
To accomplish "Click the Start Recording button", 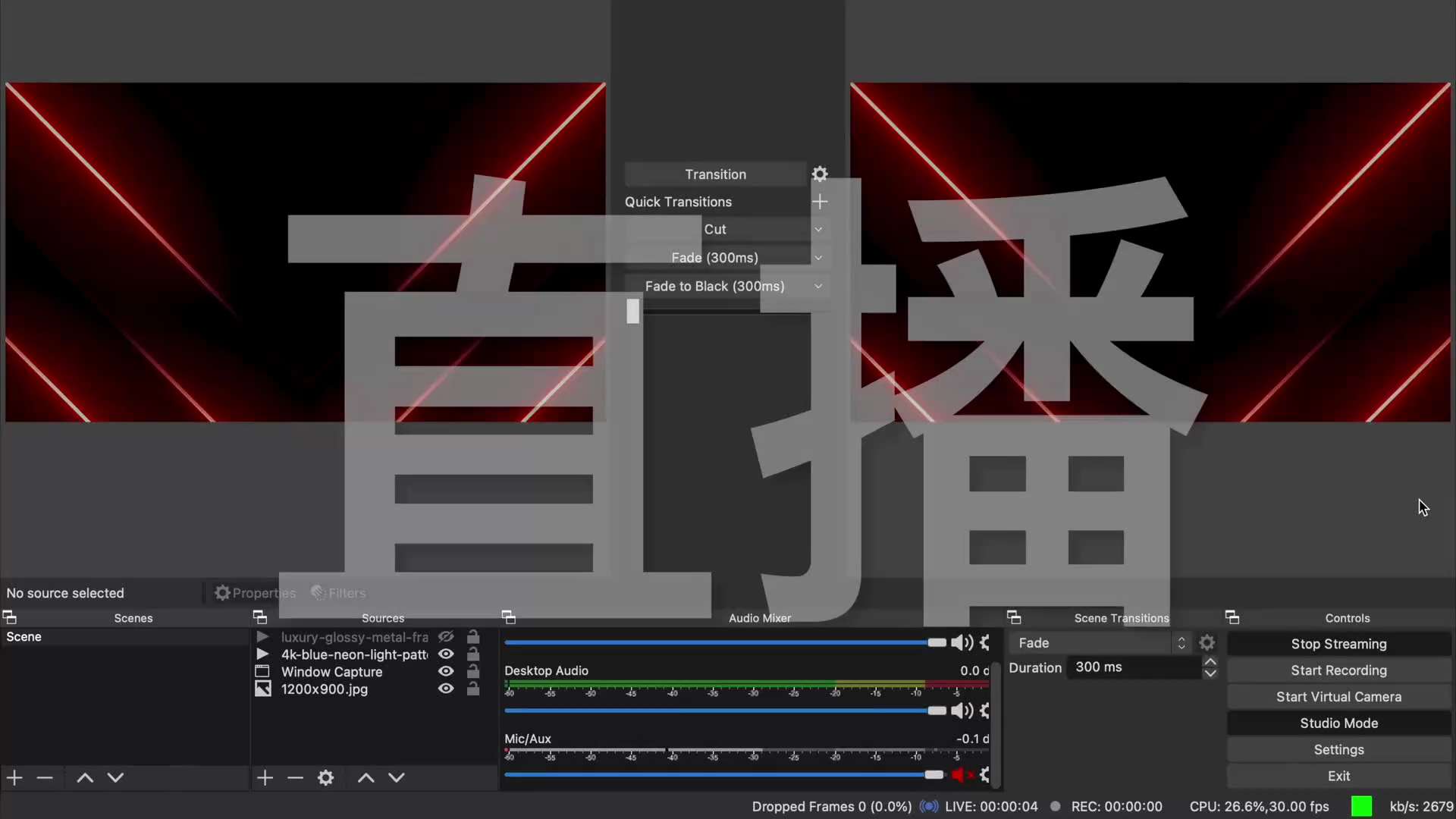I will 1338,670.
